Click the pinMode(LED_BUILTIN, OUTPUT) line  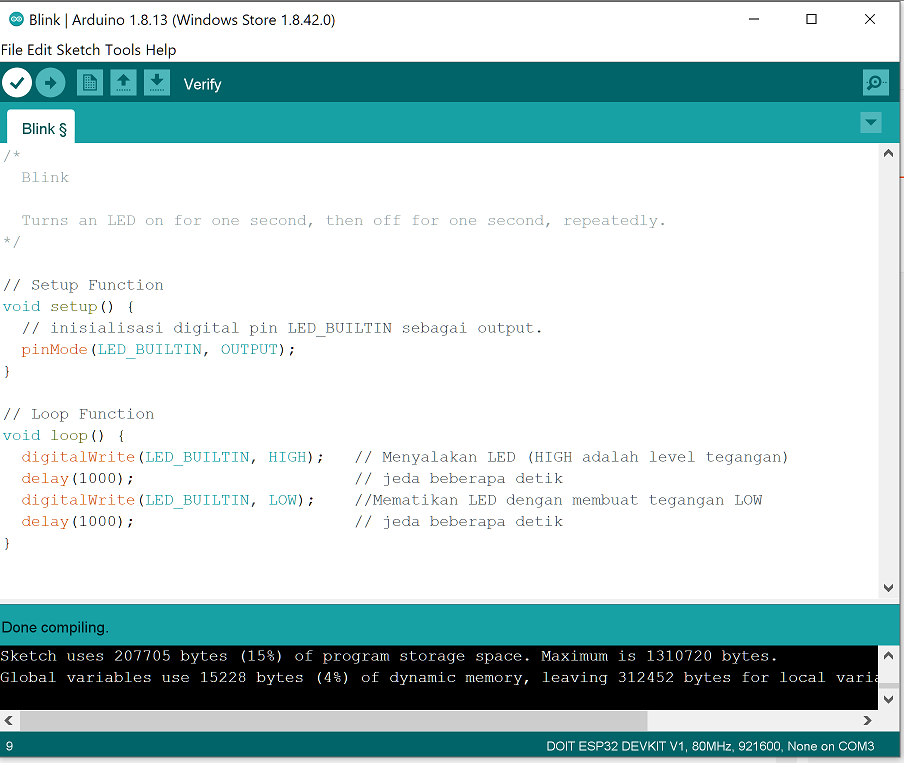pos(158,349)
